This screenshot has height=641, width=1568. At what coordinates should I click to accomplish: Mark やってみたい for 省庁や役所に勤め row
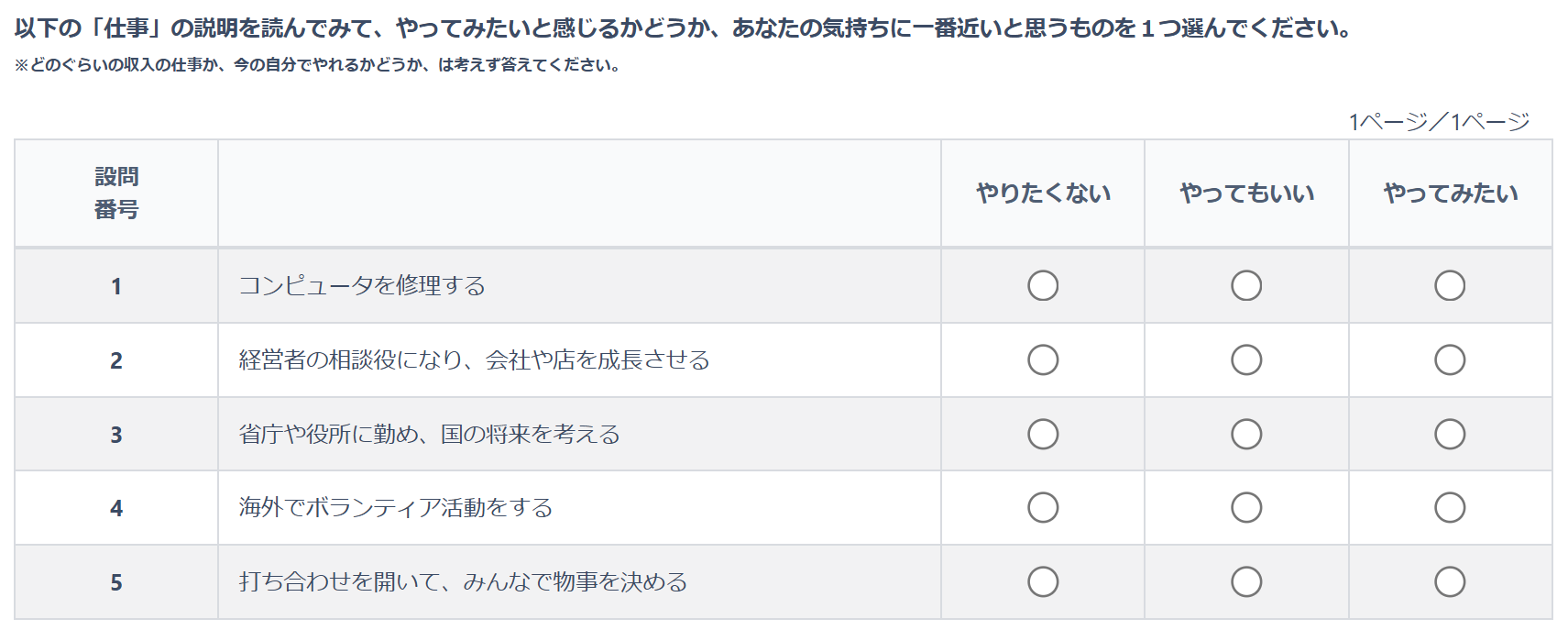(x=1450, y=434)
